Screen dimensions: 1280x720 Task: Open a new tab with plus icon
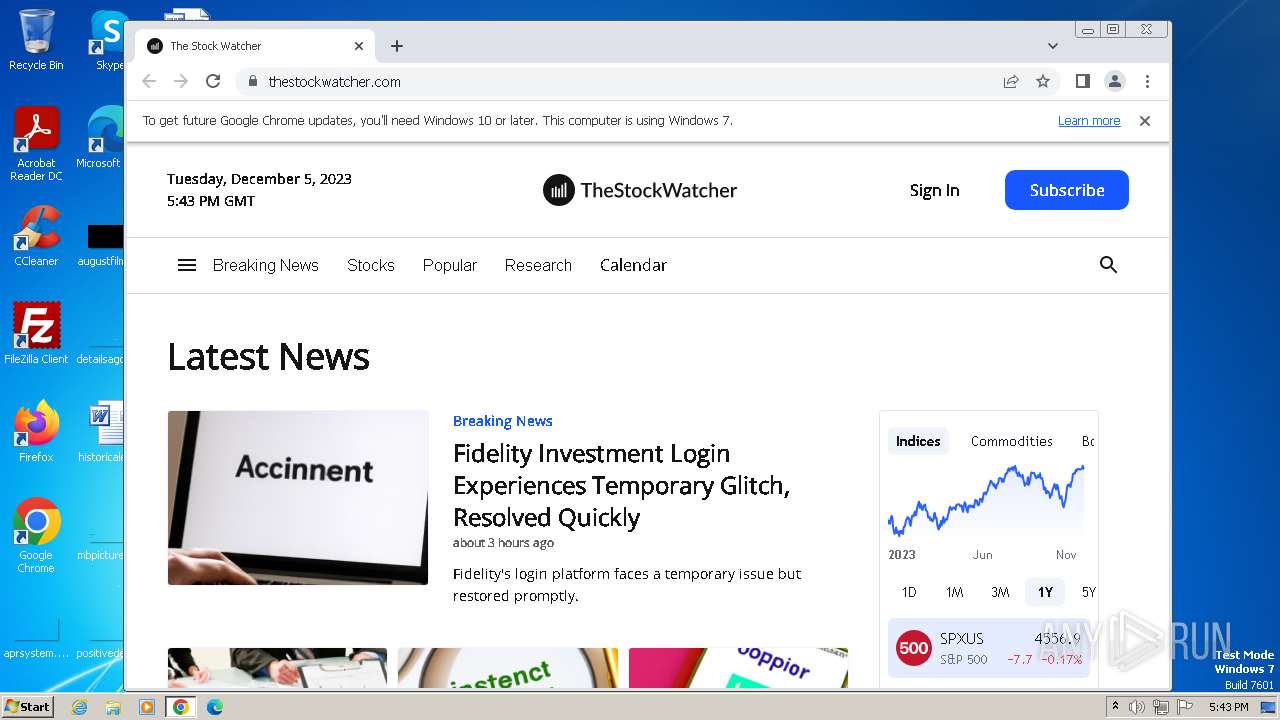coord(397,46)
